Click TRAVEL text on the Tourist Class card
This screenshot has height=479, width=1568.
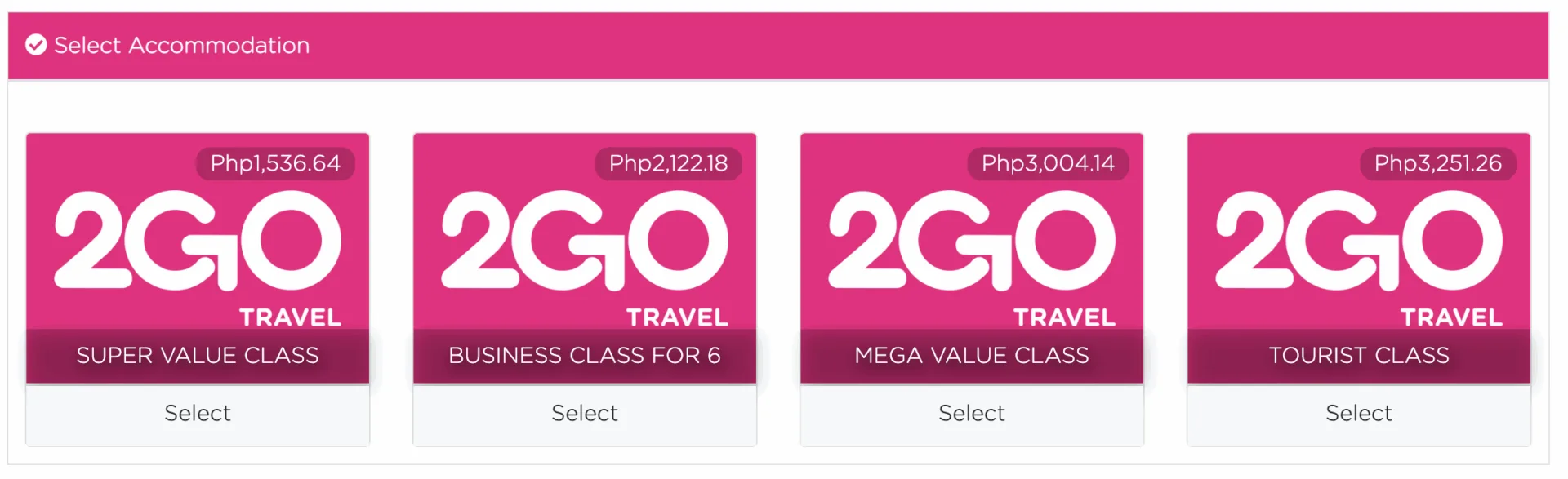(1451, 317)
